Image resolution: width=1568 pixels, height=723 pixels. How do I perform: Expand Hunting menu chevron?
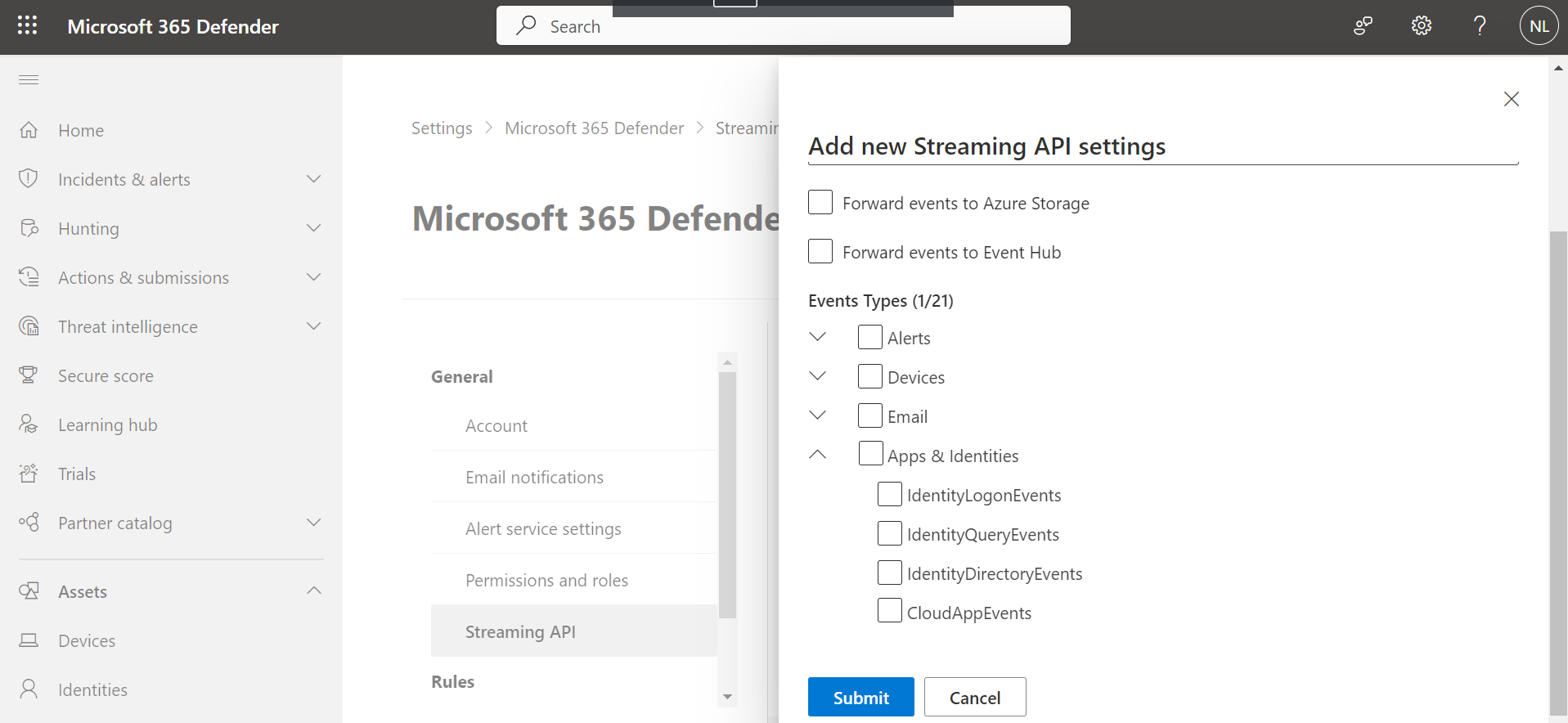(x=313, y=227)
